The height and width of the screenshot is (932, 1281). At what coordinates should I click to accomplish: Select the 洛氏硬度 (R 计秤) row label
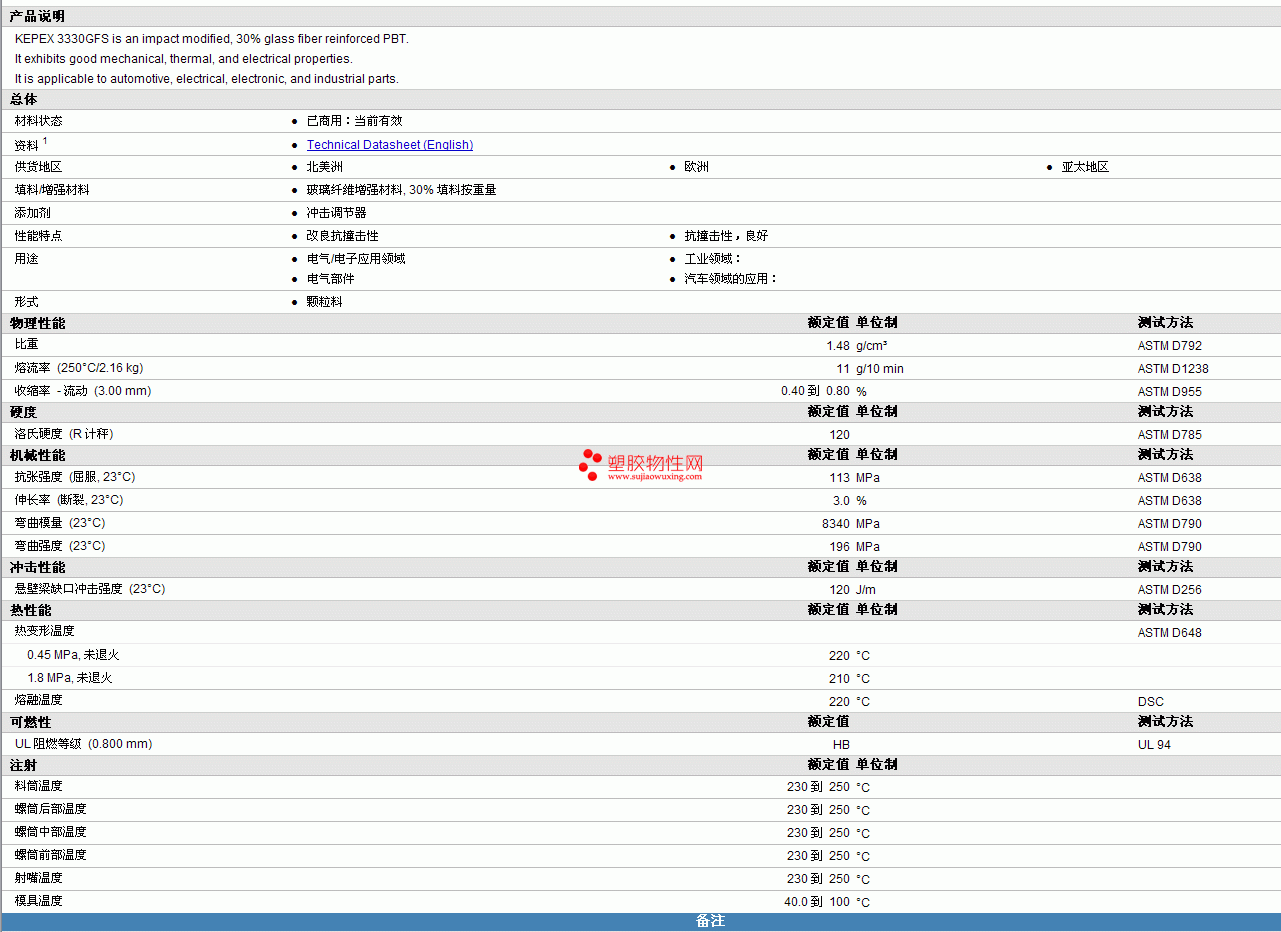point(64,434)
